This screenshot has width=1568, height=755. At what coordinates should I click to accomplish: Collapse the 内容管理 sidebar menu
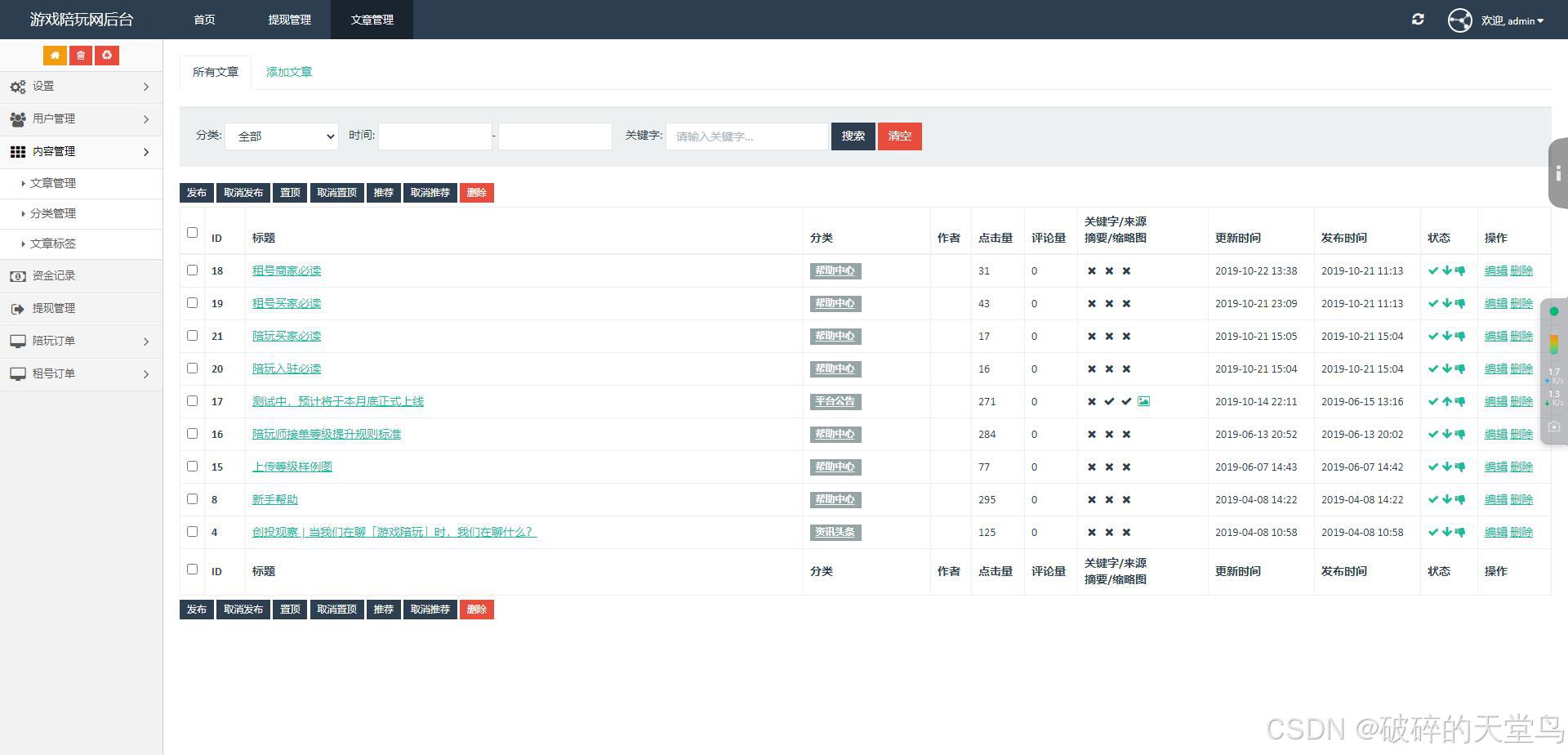81,152
